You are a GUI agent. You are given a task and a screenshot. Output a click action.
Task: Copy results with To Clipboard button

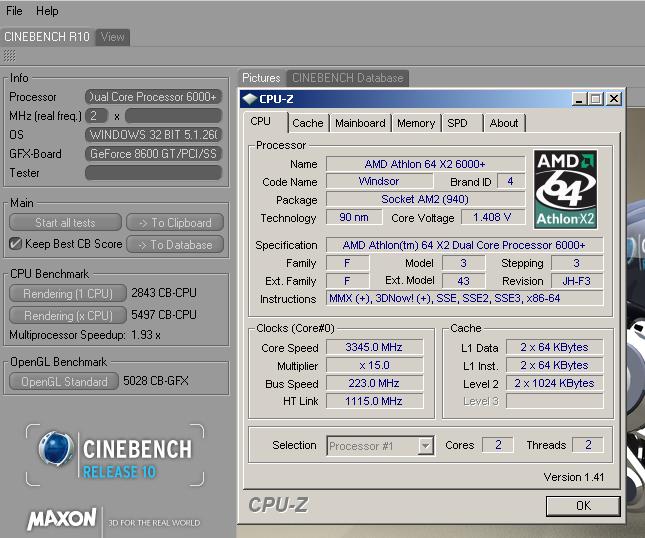point(175,223)
